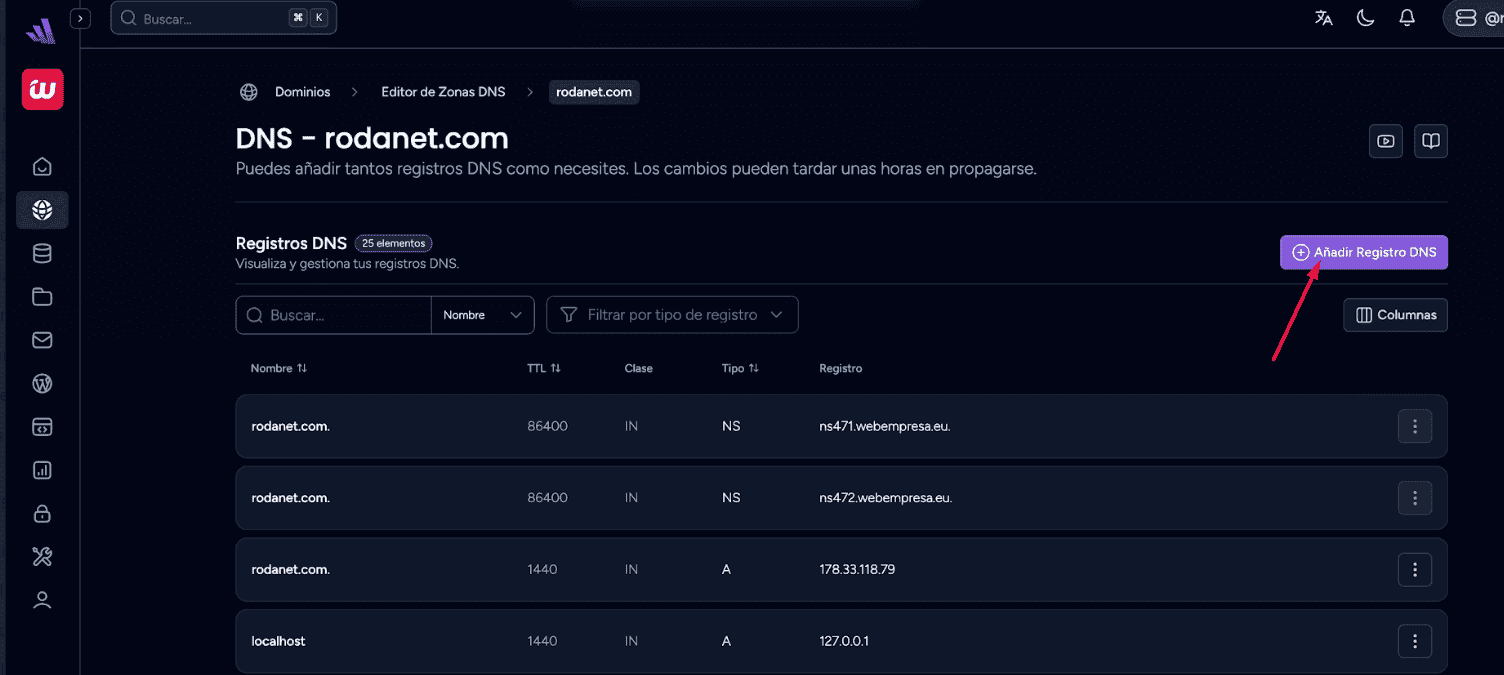
Task: Open the Home icon in sidebar
Action: (x=42, y=167)
